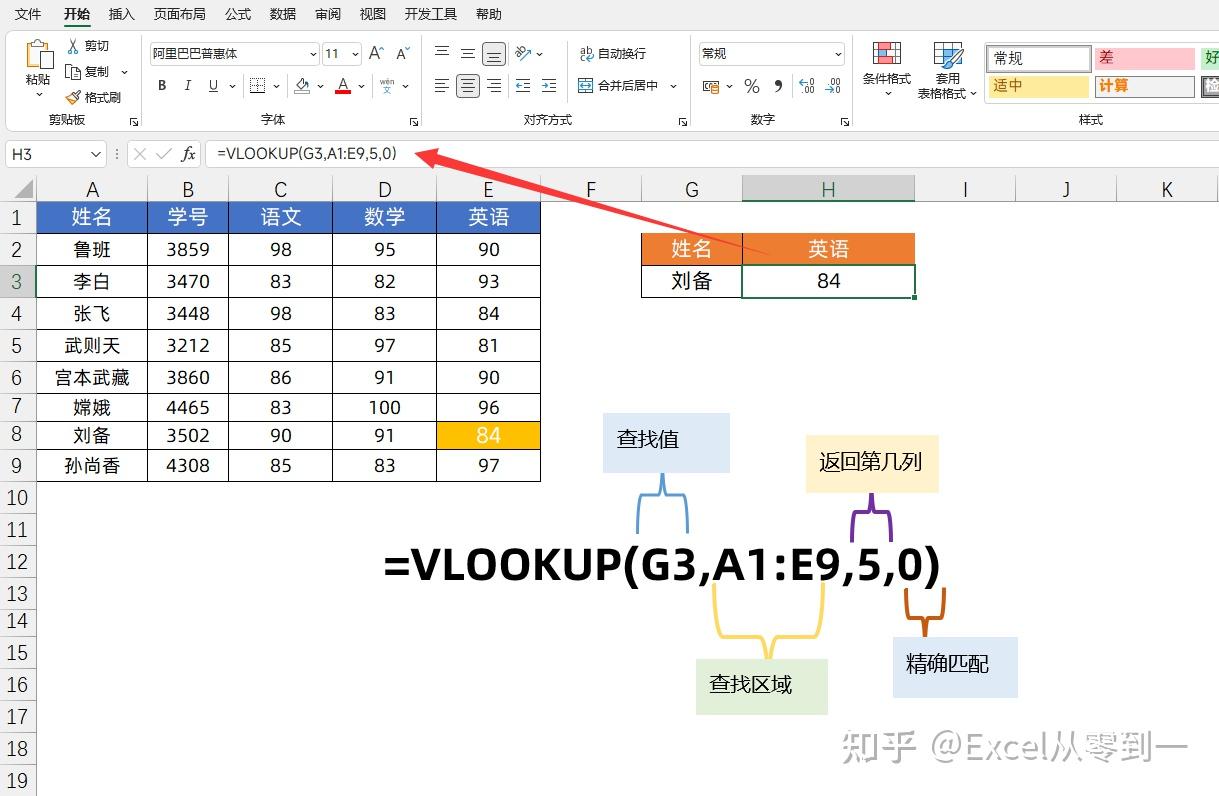The height and width of the screenshot is (796, 1219).
Task: Switch to the 插入 ribbon tab
Action: click(x=121, y=14)
